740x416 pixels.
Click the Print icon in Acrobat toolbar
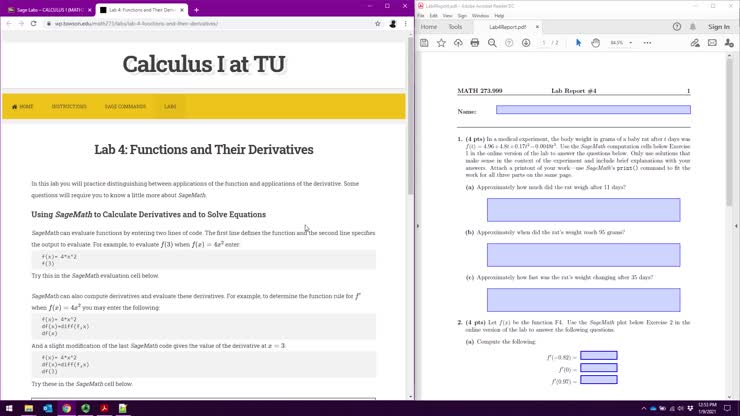475,43
